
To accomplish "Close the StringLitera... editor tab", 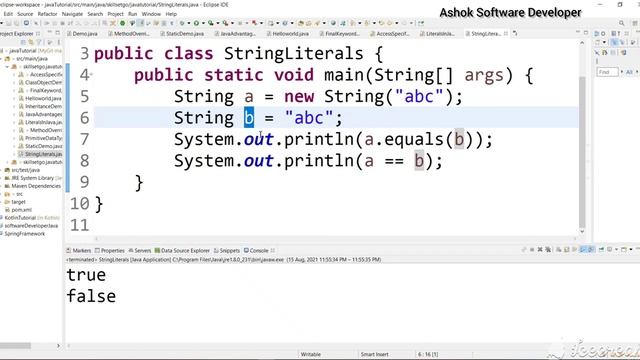I will 506,33.
